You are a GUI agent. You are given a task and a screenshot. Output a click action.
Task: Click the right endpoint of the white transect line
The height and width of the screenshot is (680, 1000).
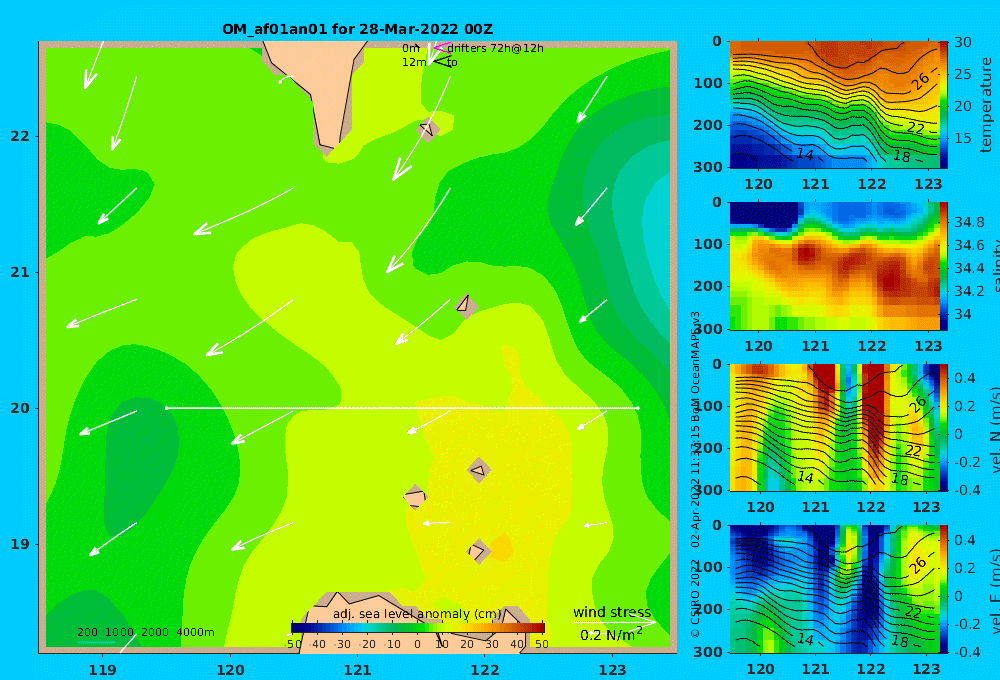[x=637, y=408]
